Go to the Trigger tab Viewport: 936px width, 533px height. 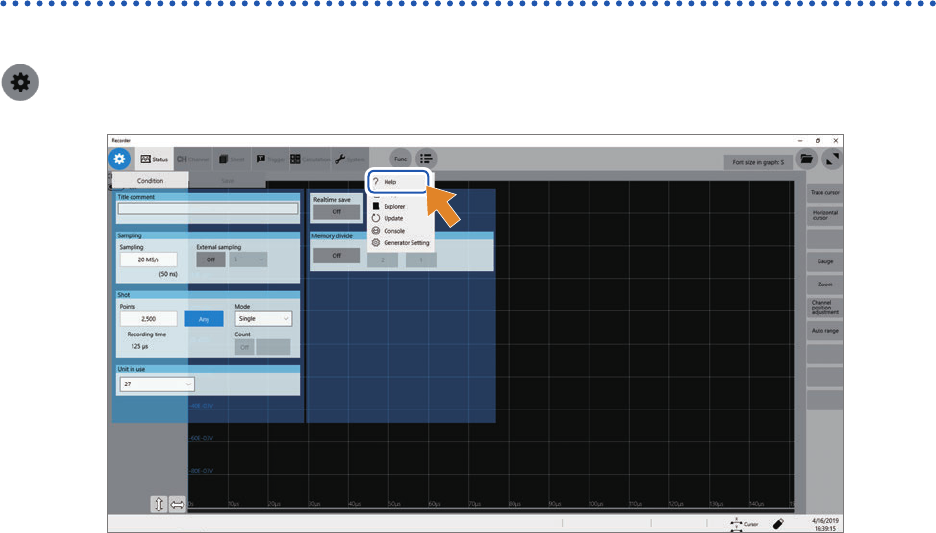pos(270,159)
